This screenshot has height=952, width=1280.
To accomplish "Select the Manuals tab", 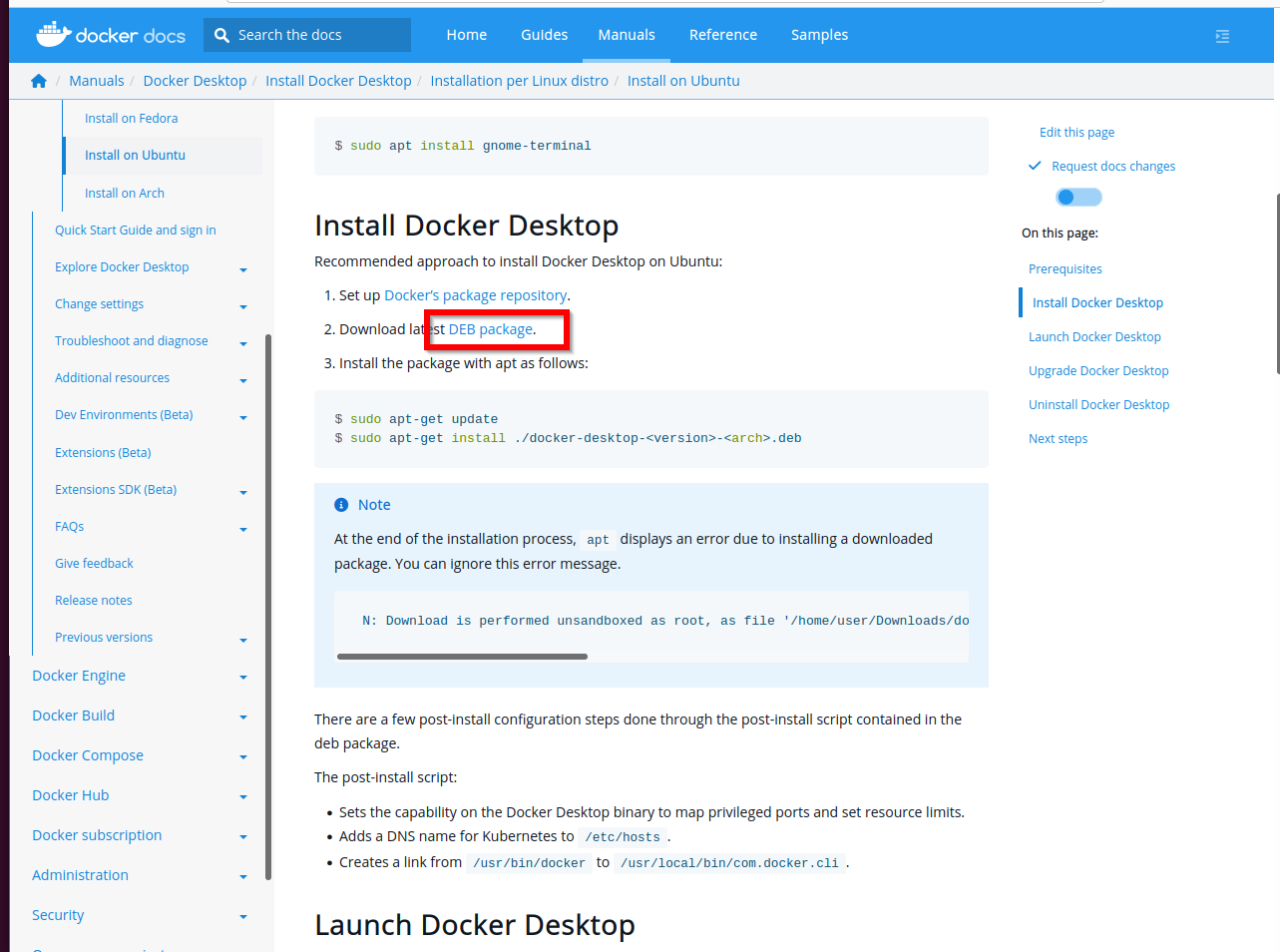I will (627, 35).
